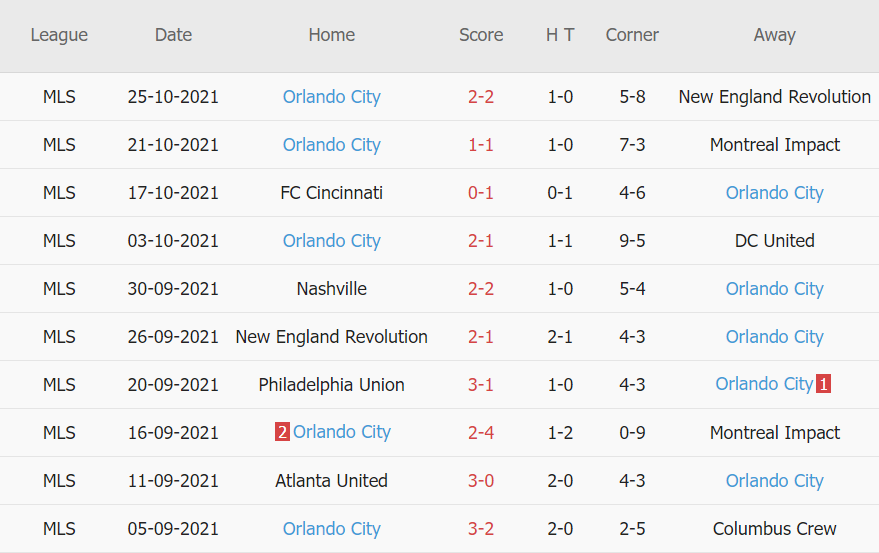Open the Philadelphia Union team page
Viewport: 879px width, 553px height.
[x=331, y=385]
